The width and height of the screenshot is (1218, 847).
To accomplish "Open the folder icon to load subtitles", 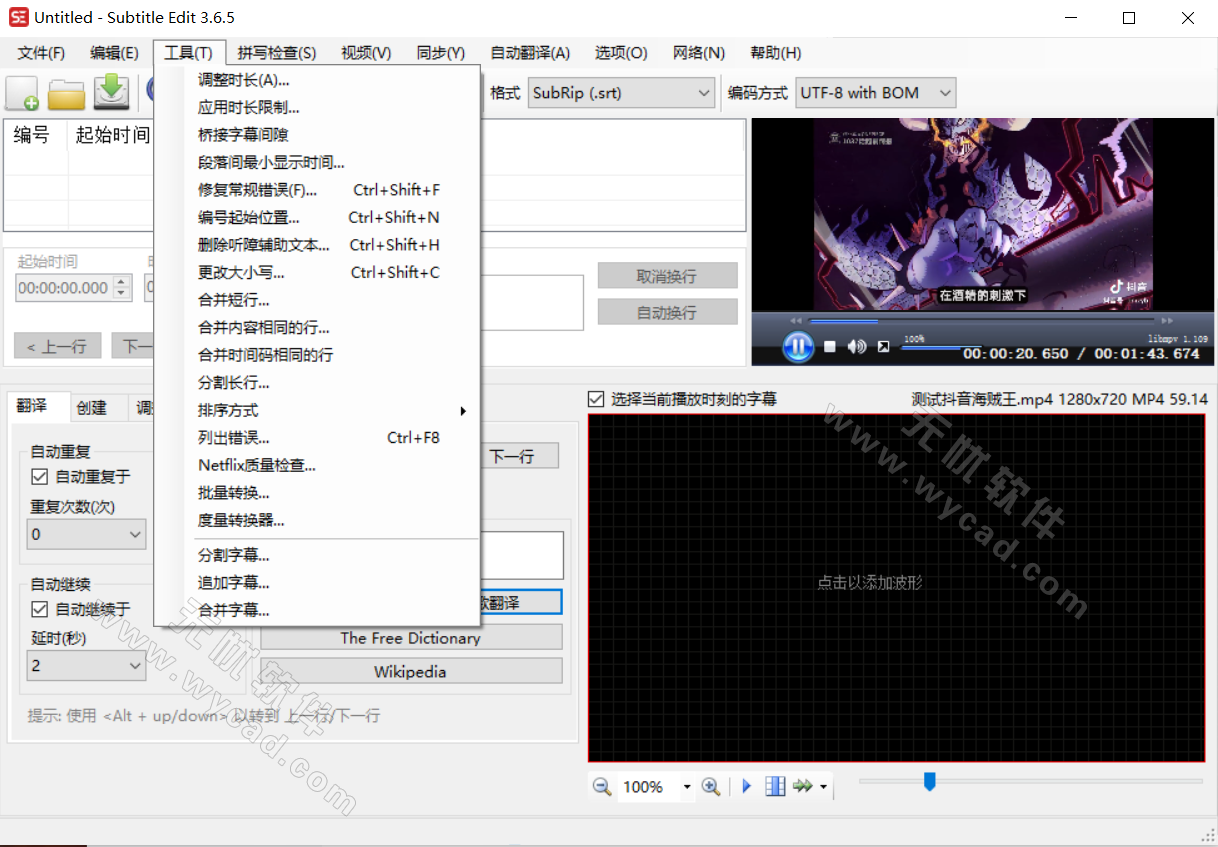I will click(x=66, y=92).
